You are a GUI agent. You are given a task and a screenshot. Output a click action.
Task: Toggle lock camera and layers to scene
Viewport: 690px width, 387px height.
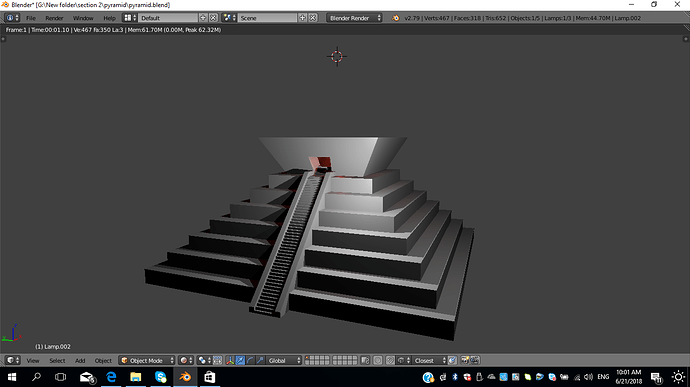[x=365, y=360]
